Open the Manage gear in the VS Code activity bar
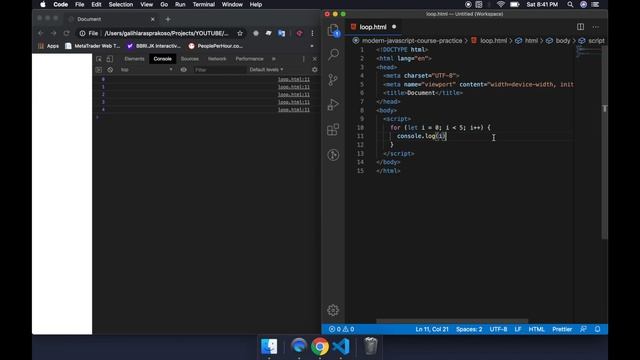 point(333,310)
